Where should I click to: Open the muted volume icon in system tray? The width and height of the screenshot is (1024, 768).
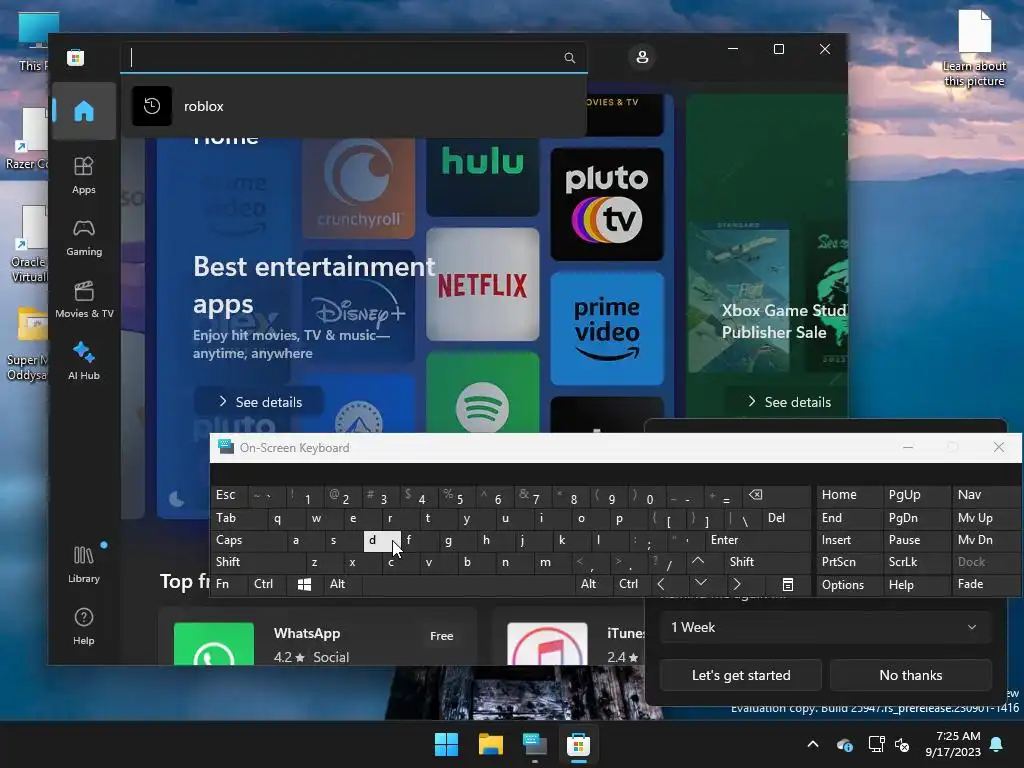point(902,744)
